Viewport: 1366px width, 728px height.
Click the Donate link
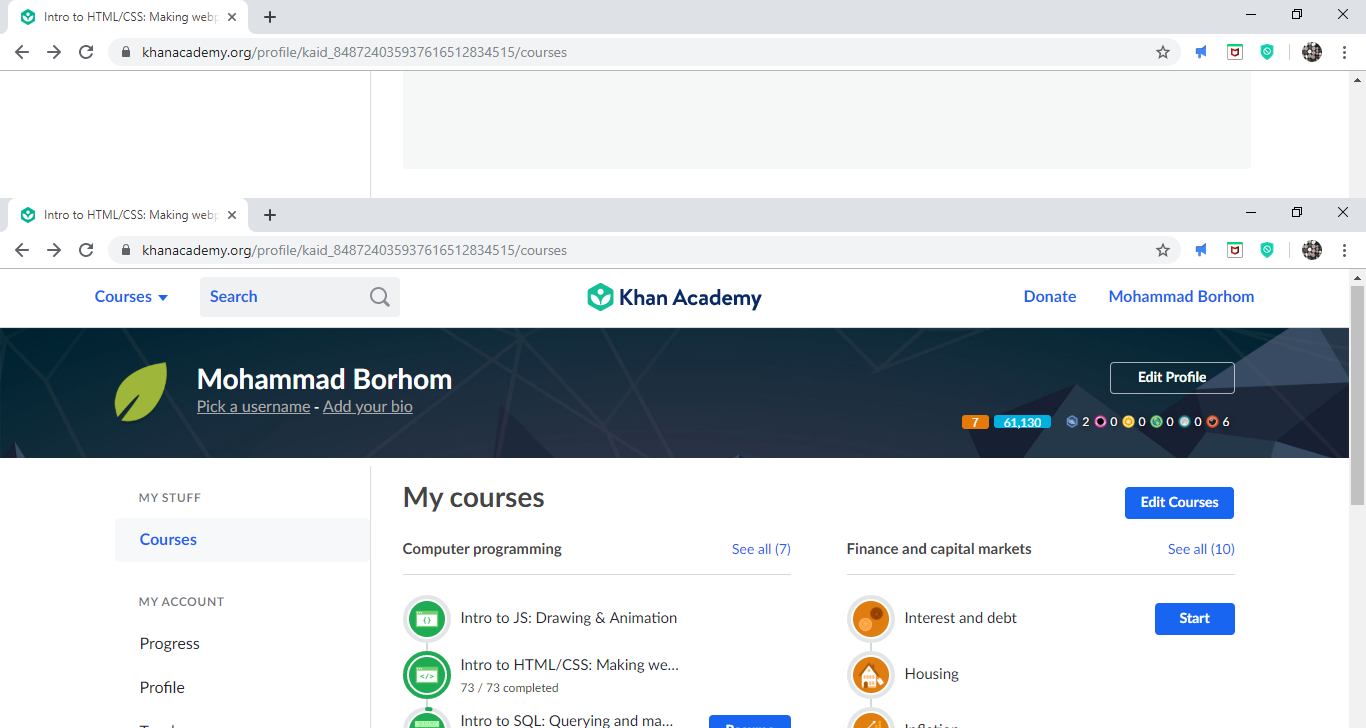click(x=1050, y=297)
